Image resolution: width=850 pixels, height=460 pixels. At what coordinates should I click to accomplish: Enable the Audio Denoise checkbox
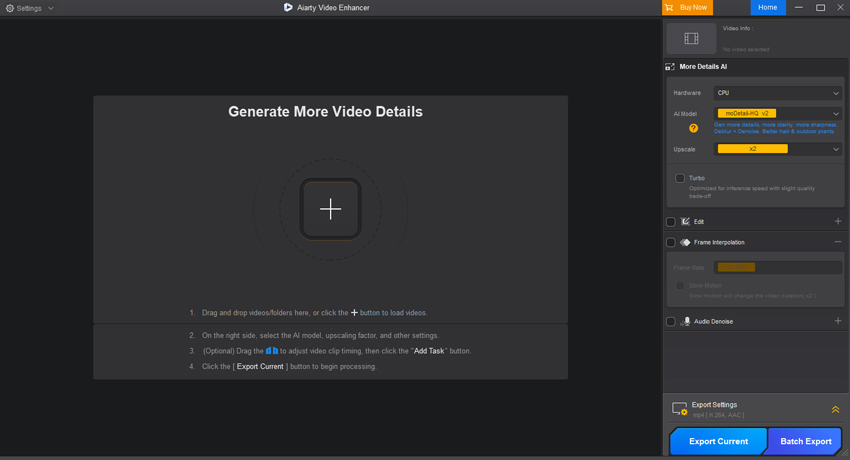(x=671, y=321)
